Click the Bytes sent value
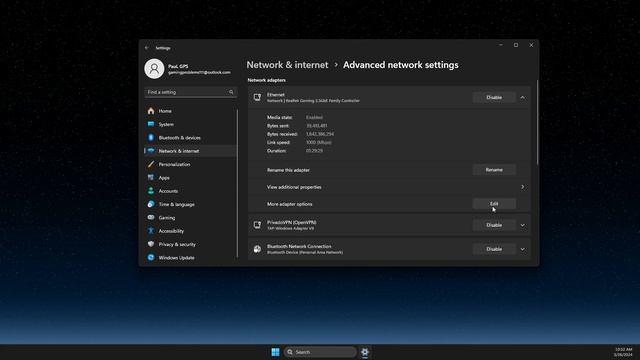The height and width of the screenshot is (360, 640). [317, 126]
